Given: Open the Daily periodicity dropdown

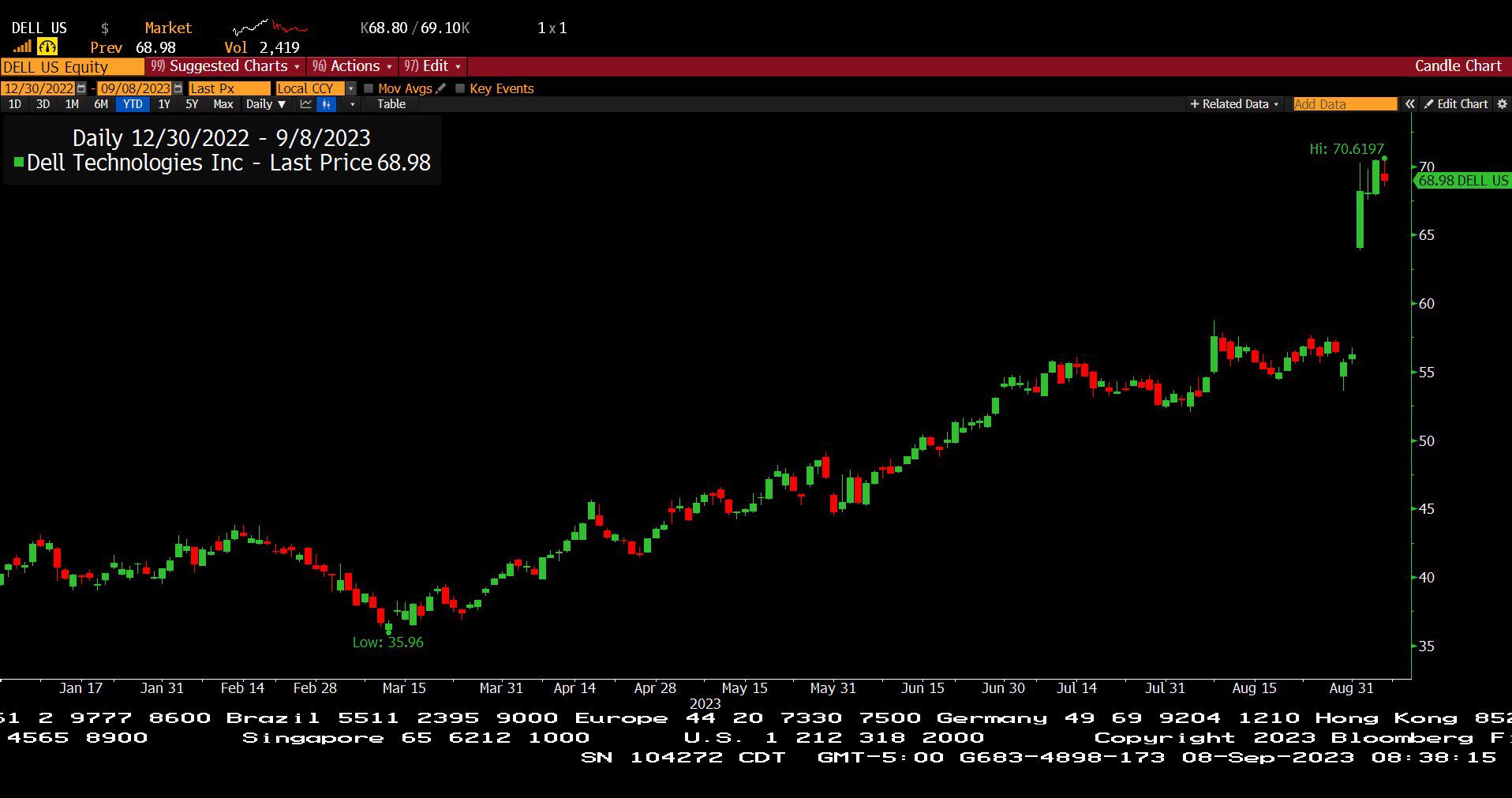Looking at the screenshot, I should [x=265, y=104].
